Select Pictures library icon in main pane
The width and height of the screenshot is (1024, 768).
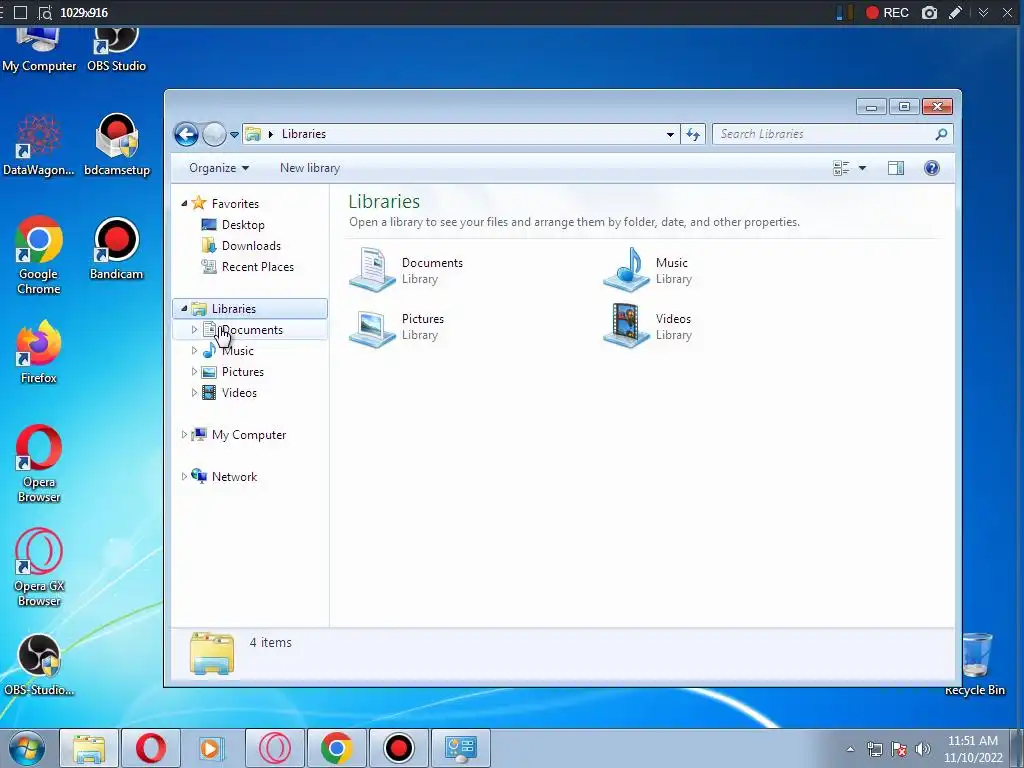click(x=372, y=327)
